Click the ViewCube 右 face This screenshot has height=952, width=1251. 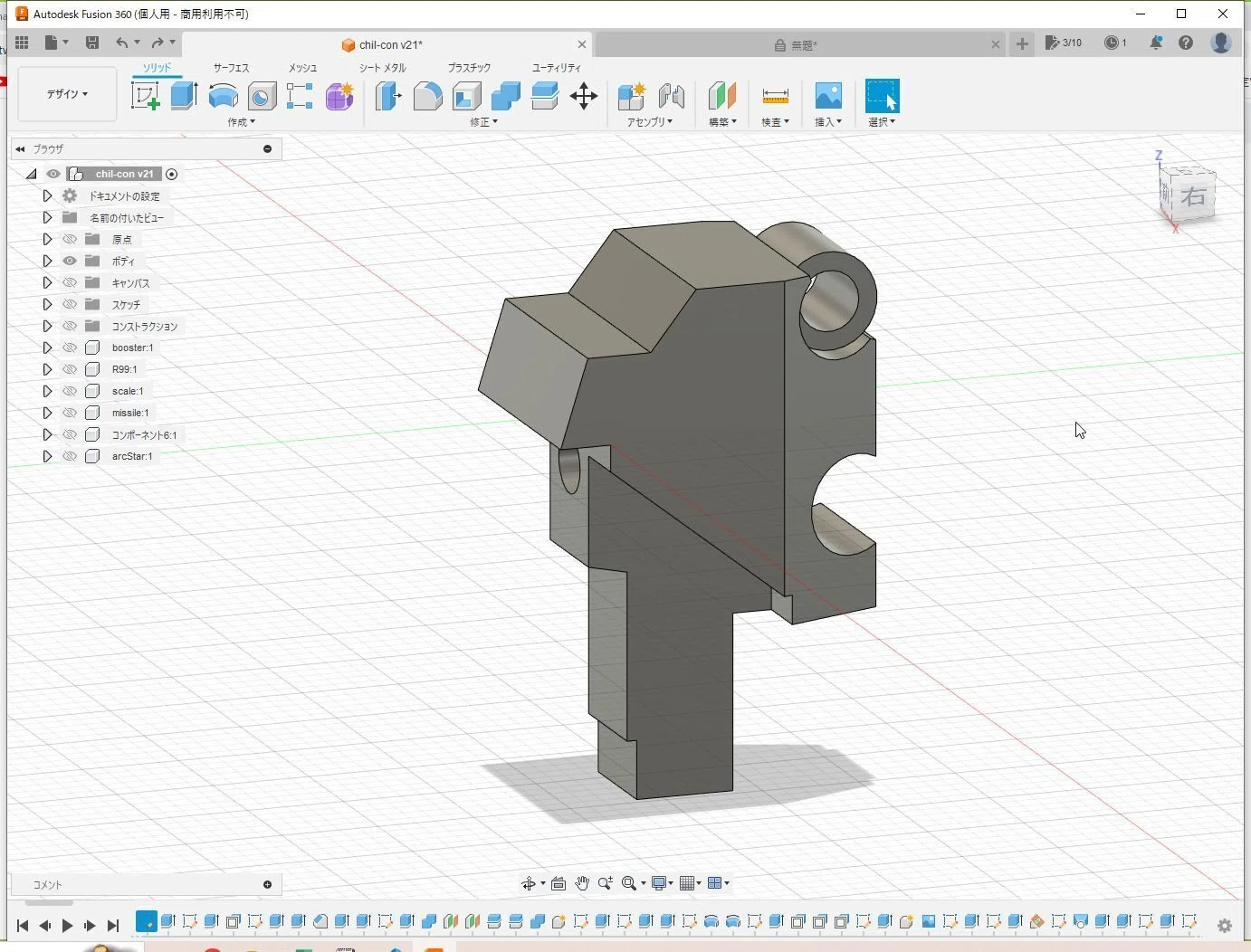(x=1194, y=196)
